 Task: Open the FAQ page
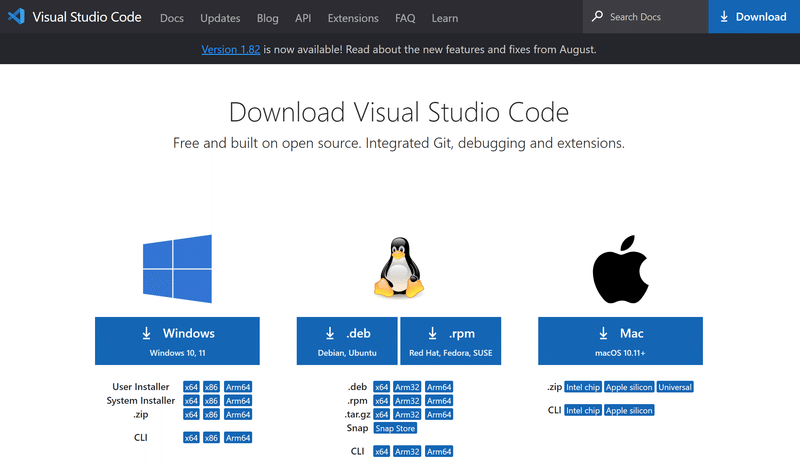click(405, 18)
